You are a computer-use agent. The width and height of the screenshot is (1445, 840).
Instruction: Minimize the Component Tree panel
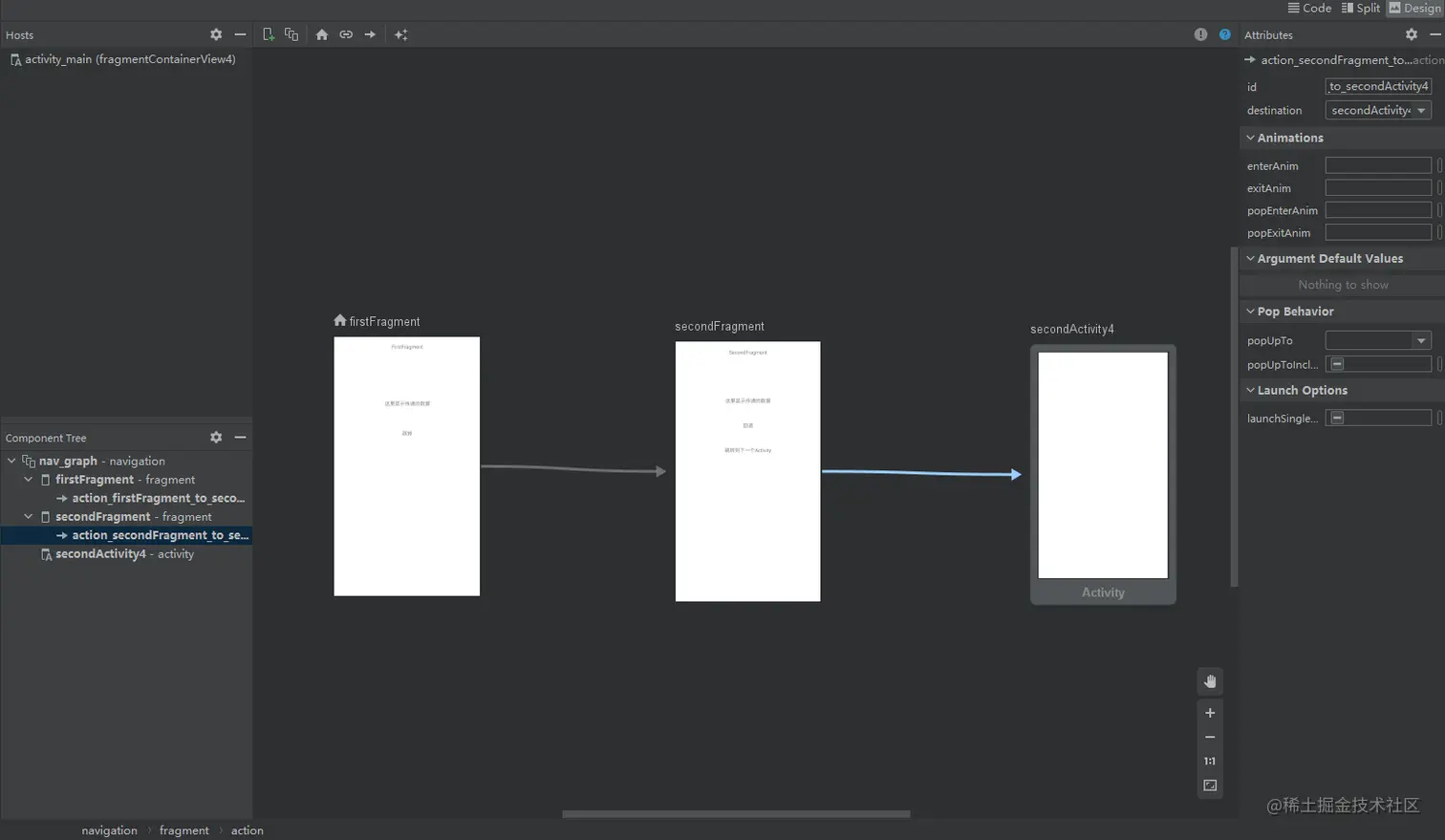(x=240, y=437)
